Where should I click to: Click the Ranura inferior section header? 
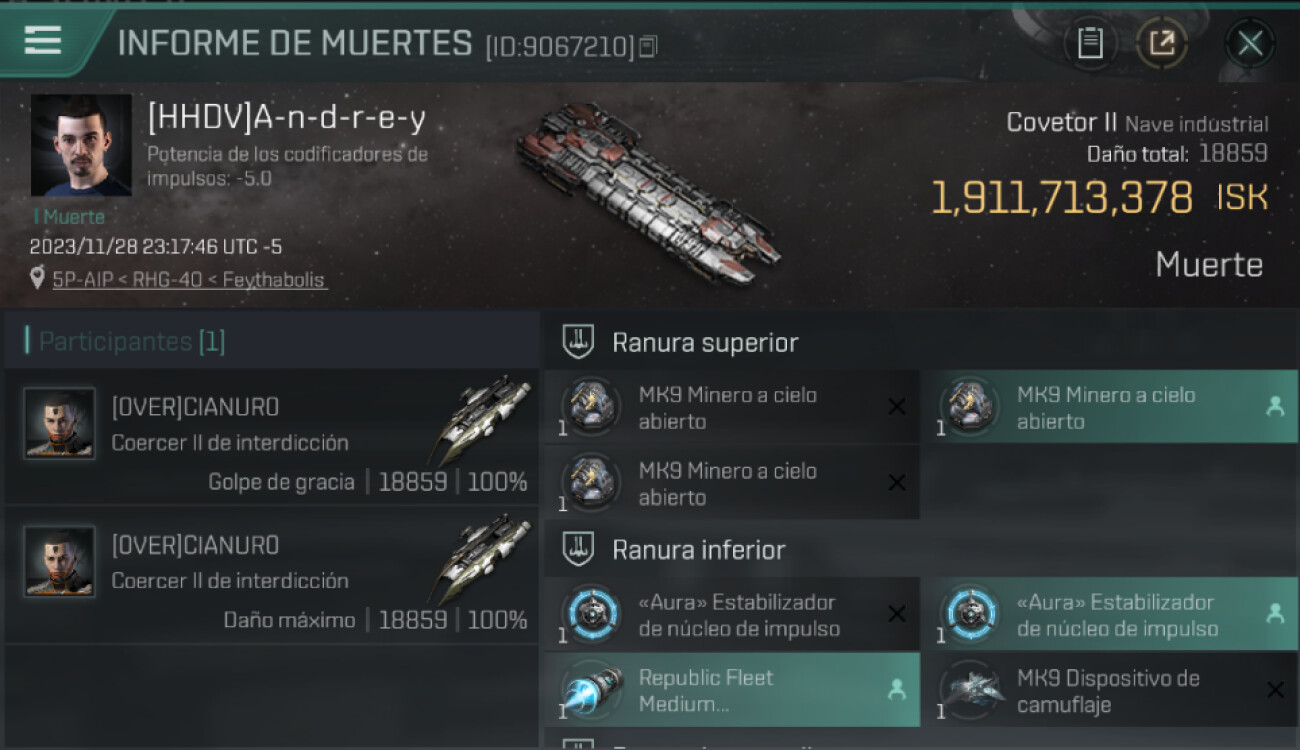[698, 550]
